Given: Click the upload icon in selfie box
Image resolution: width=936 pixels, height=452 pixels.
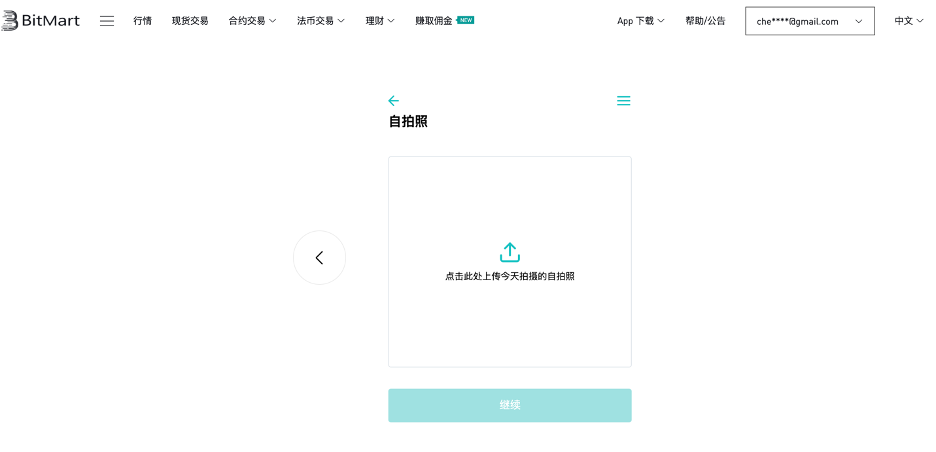Looking at the screenshot, I should (510, 252).
